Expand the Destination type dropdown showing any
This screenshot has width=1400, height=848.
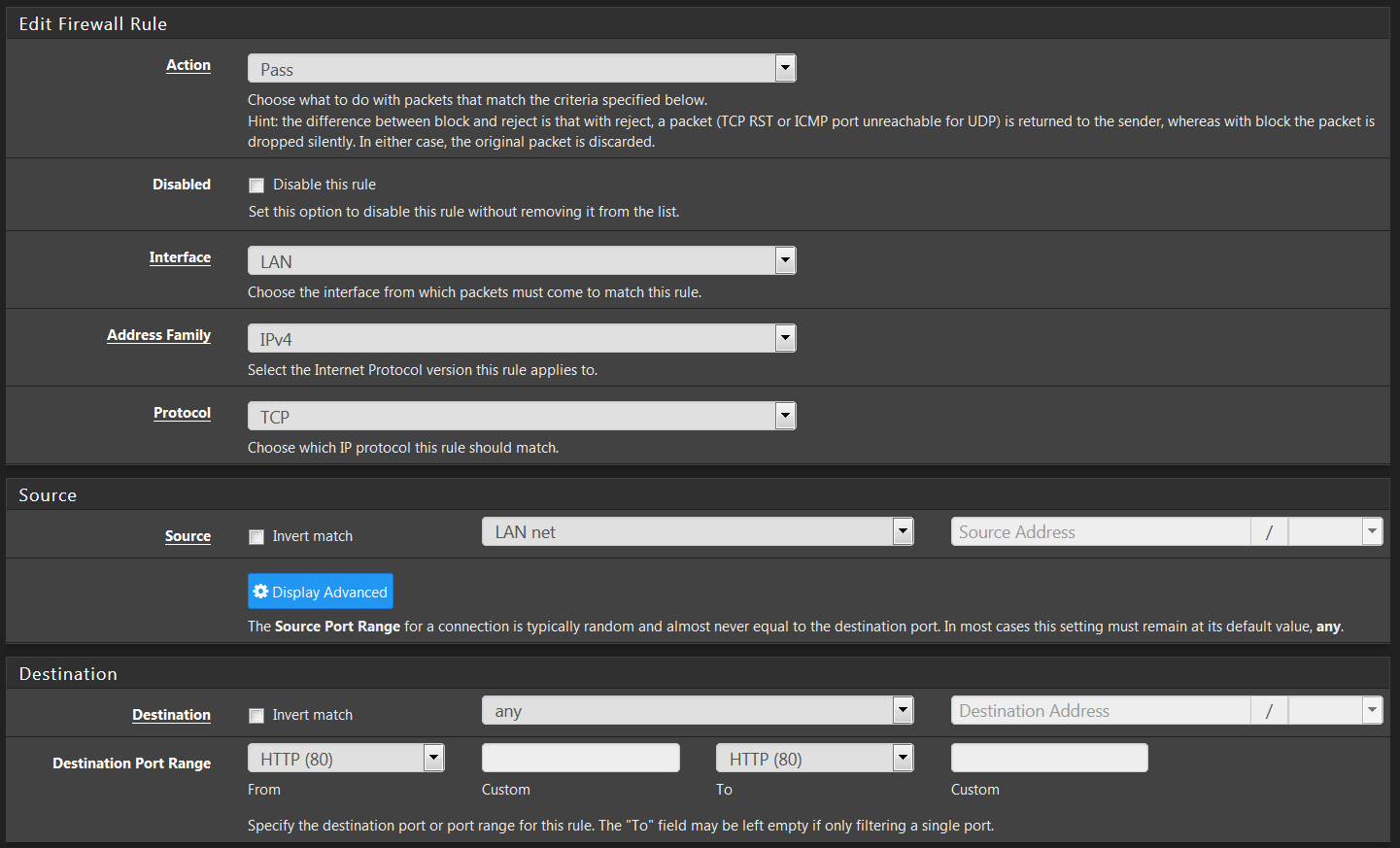698,710
